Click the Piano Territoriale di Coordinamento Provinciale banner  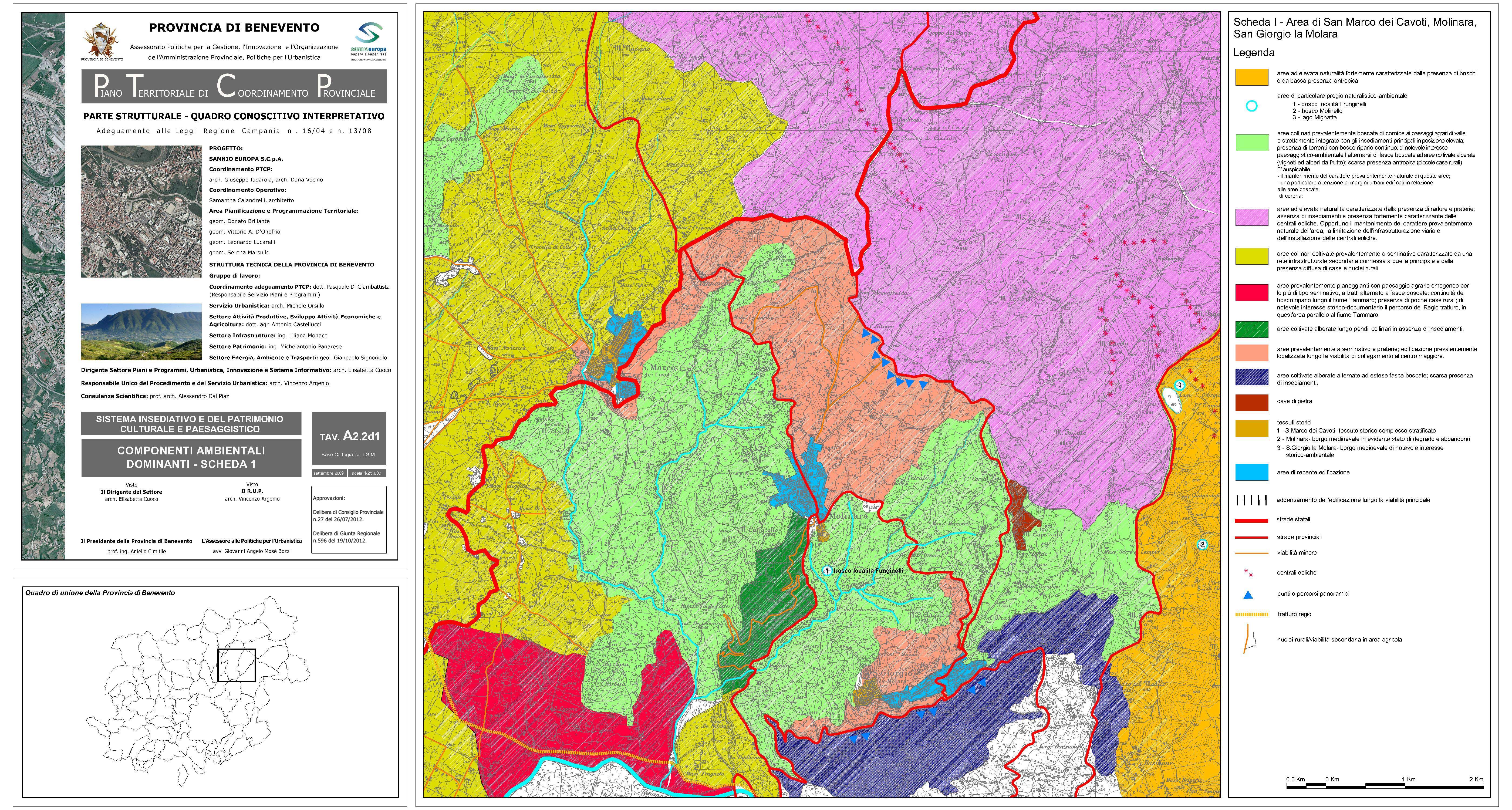tap(234, 86)
